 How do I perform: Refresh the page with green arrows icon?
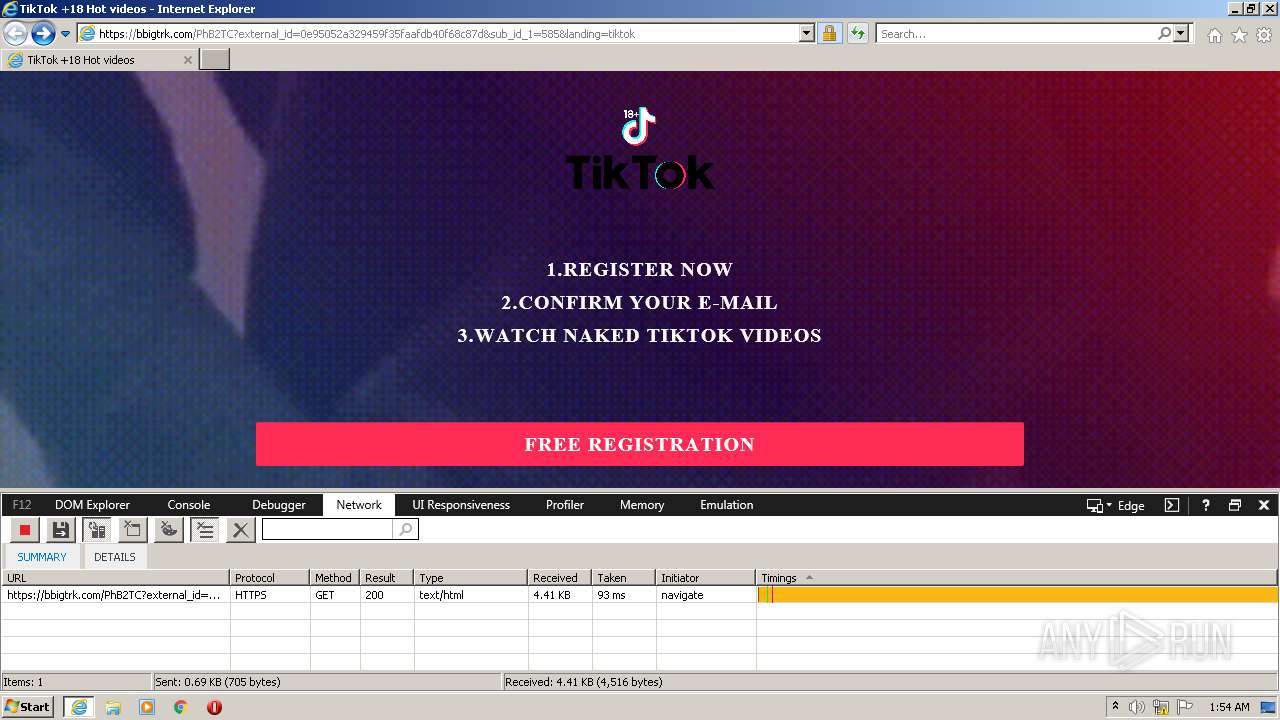tap(857, 33)
